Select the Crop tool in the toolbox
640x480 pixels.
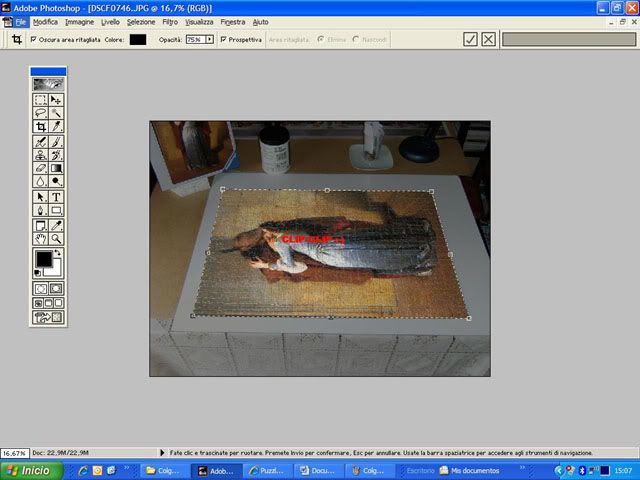click(x=40, y=127)
